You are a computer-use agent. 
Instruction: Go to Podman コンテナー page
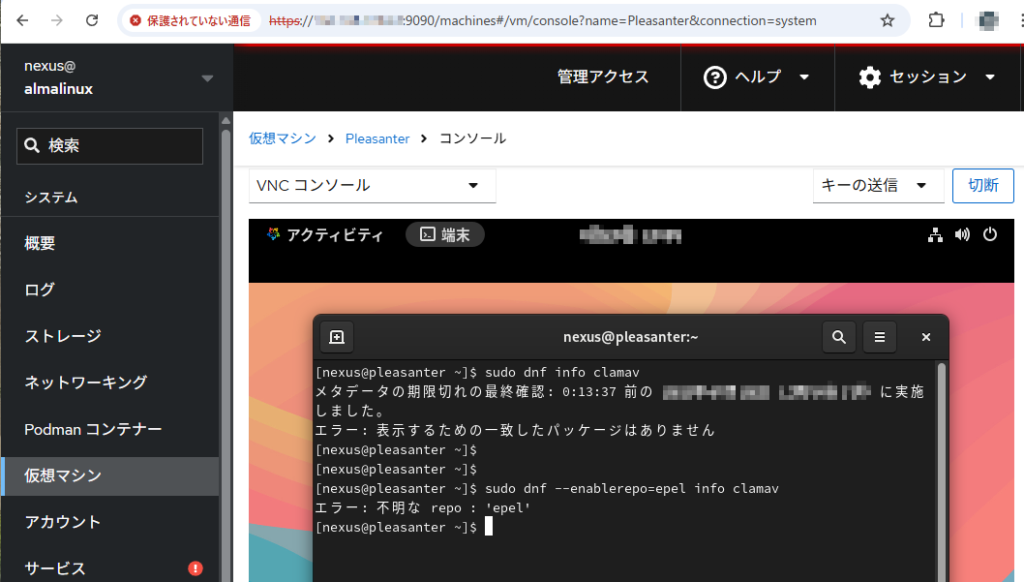[x=93, y=429]
